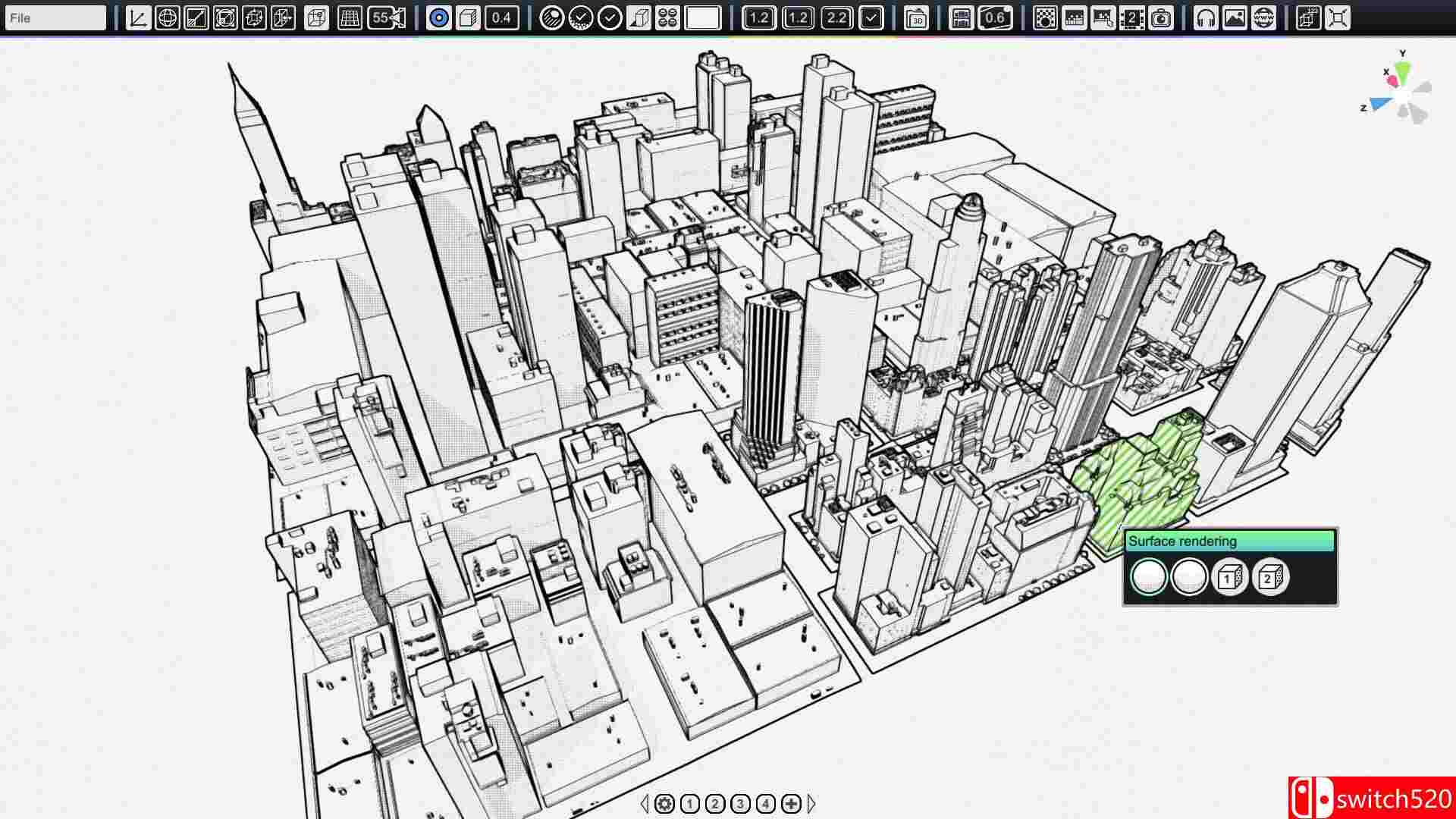Screen dimensions: 1456x819
Task: Click the camera screenshot icon
Action: tap(1161, 17)
